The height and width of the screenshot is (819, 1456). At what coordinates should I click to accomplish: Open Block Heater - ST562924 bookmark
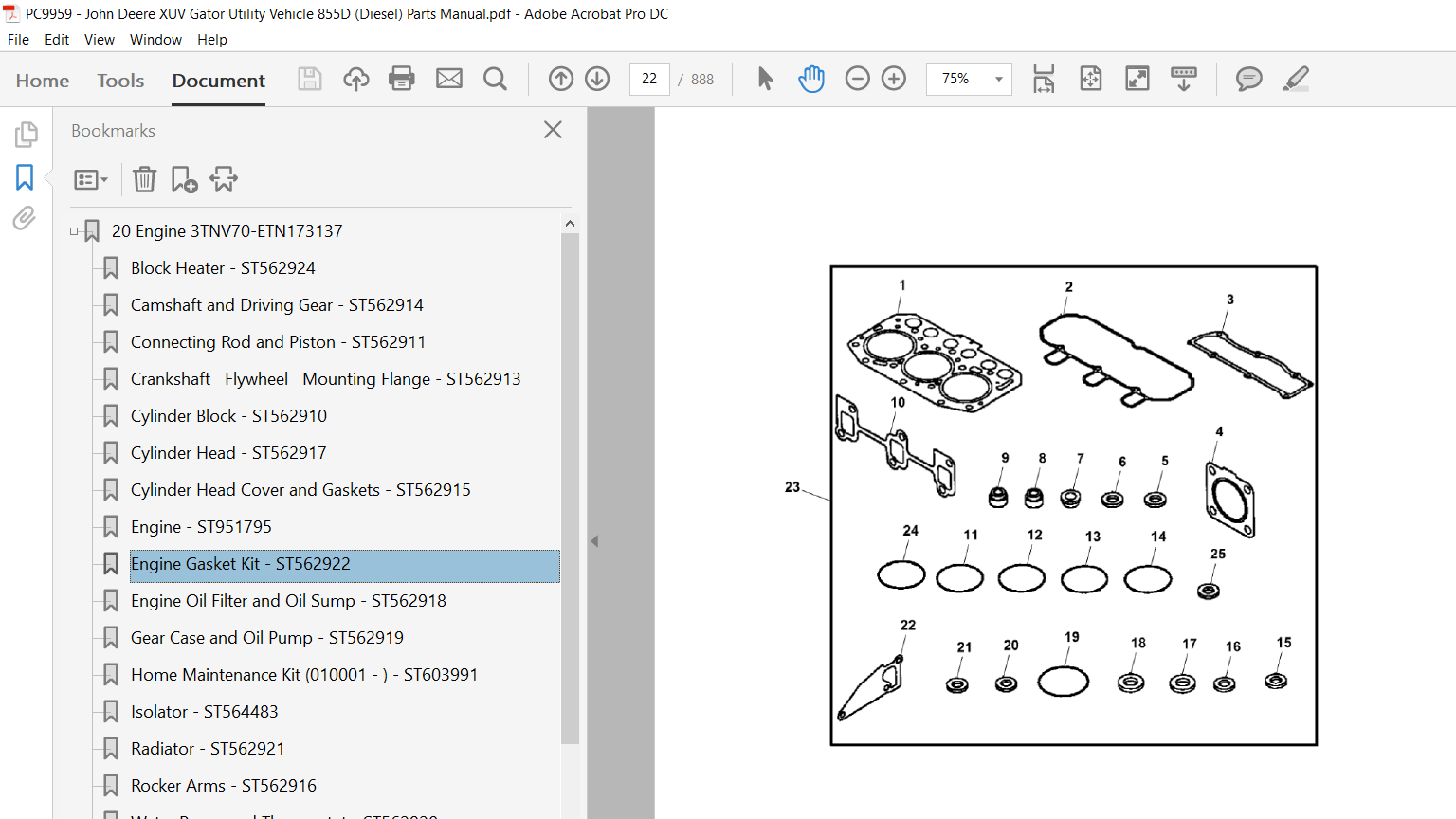pyautogui.click(x=223, y=268)
